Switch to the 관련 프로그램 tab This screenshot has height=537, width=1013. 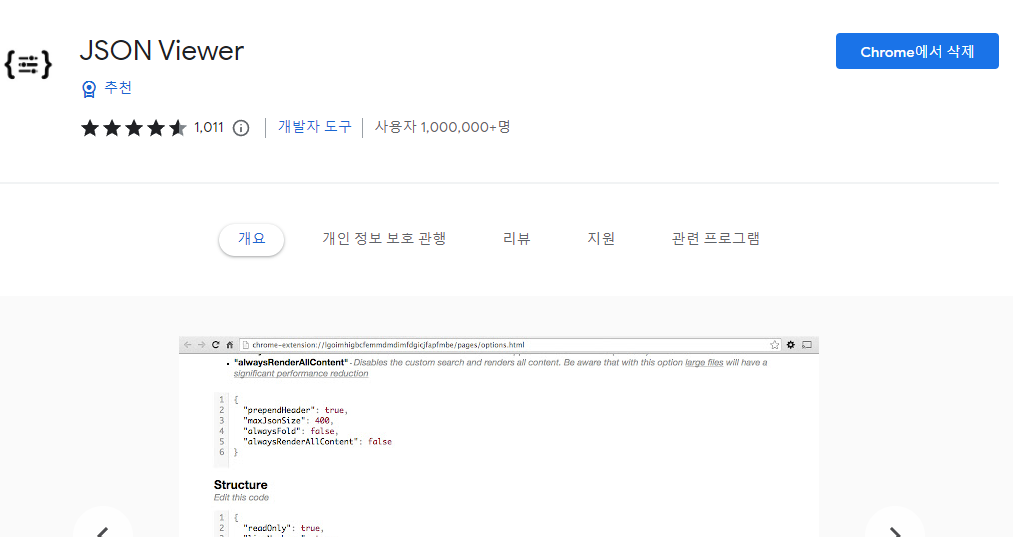(716, 238)
